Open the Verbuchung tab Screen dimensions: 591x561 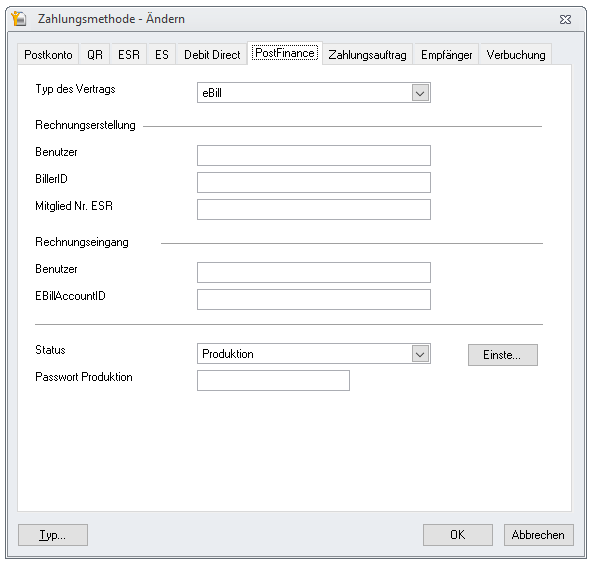tap(516, 55)
